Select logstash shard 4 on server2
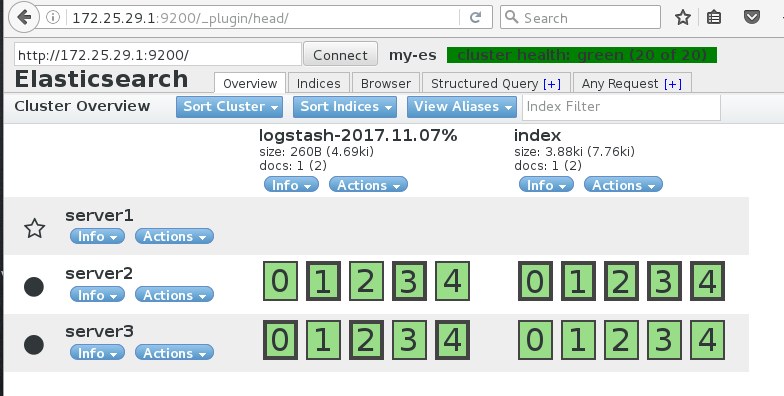 click(x=452, y=281)
